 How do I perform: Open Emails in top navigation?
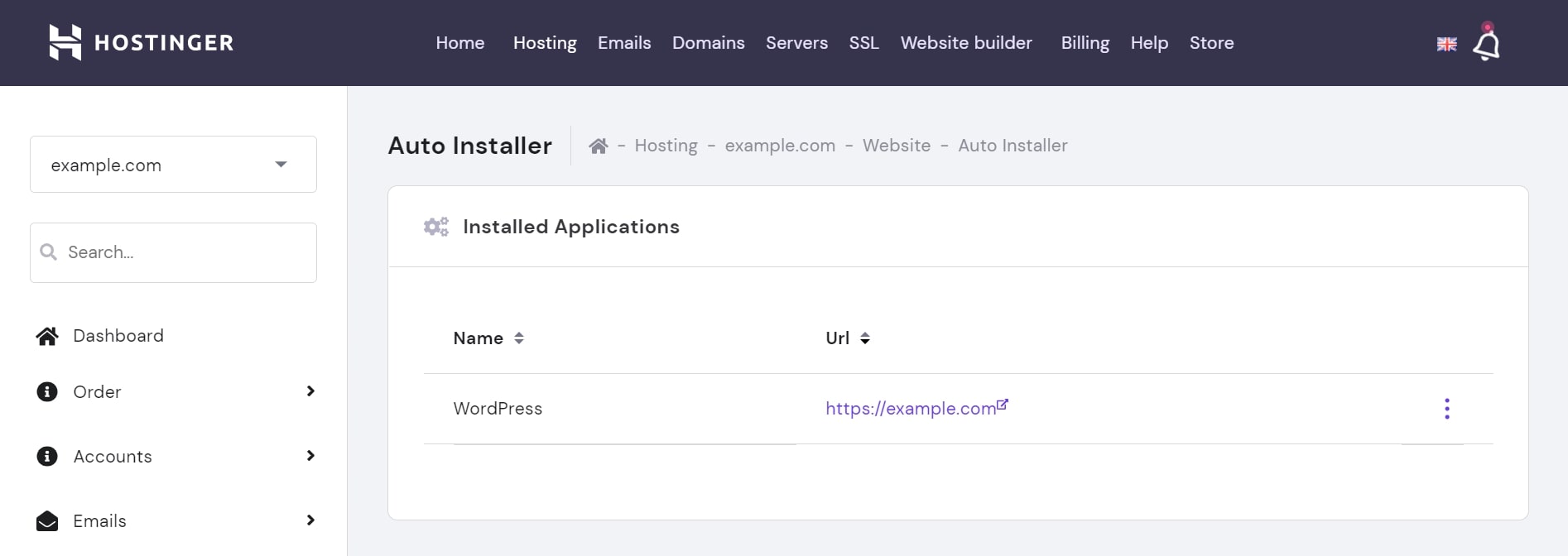coord(624,43)
